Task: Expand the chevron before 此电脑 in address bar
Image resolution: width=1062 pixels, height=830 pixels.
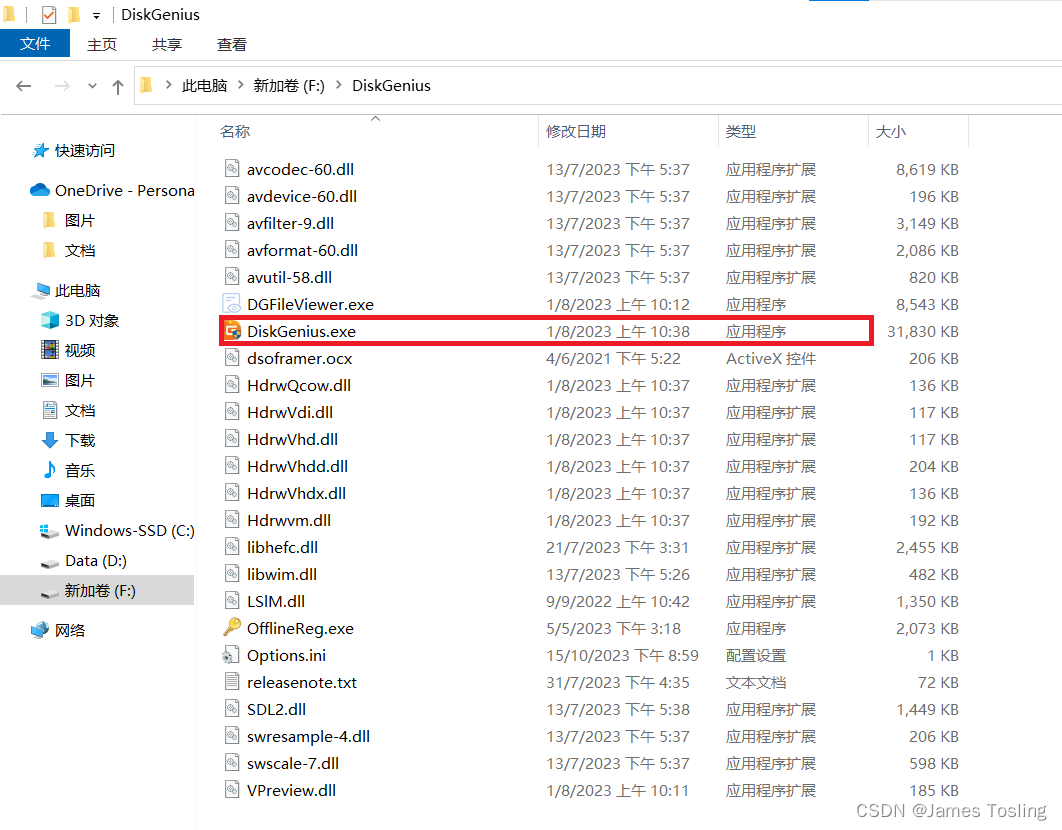Action: tap(169, 85)
